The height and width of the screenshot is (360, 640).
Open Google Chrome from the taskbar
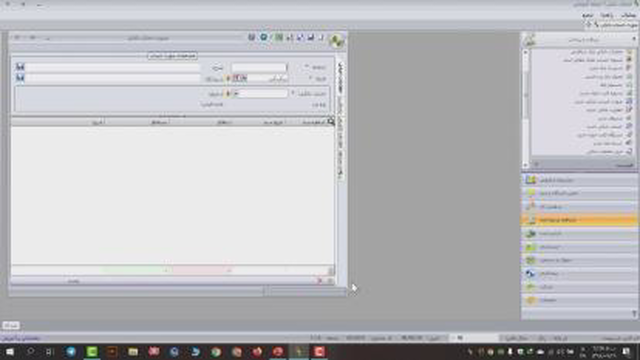point(216,351)
